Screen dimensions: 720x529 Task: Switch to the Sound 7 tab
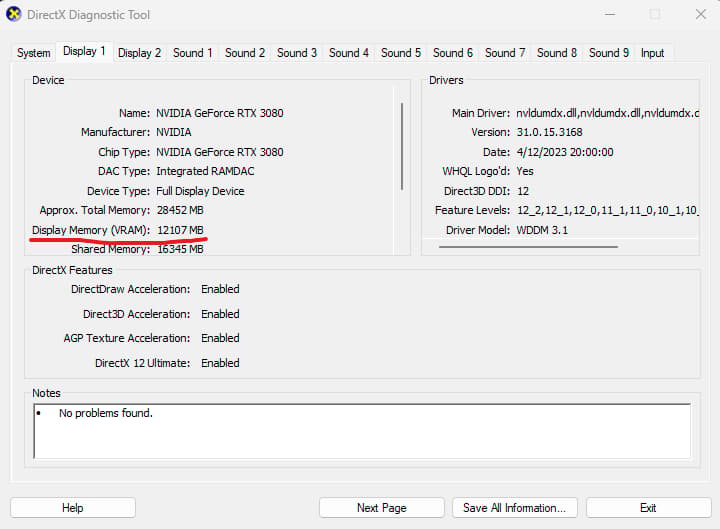click(x=505, y=53)
